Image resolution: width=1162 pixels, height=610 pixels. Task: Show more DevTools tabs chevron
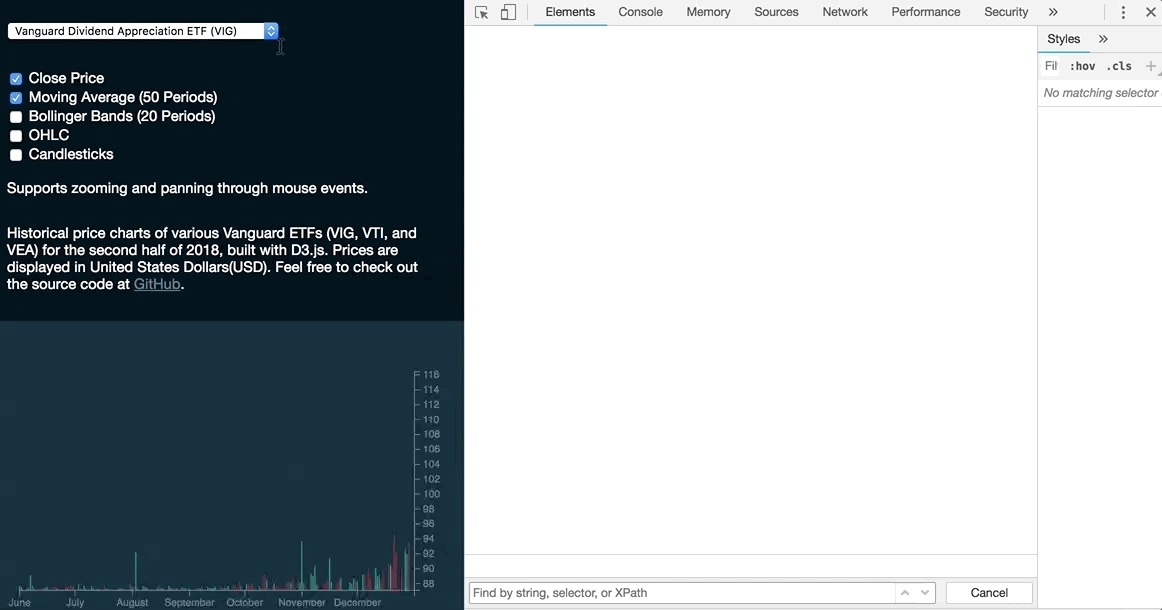click(x=1053, y=13)
